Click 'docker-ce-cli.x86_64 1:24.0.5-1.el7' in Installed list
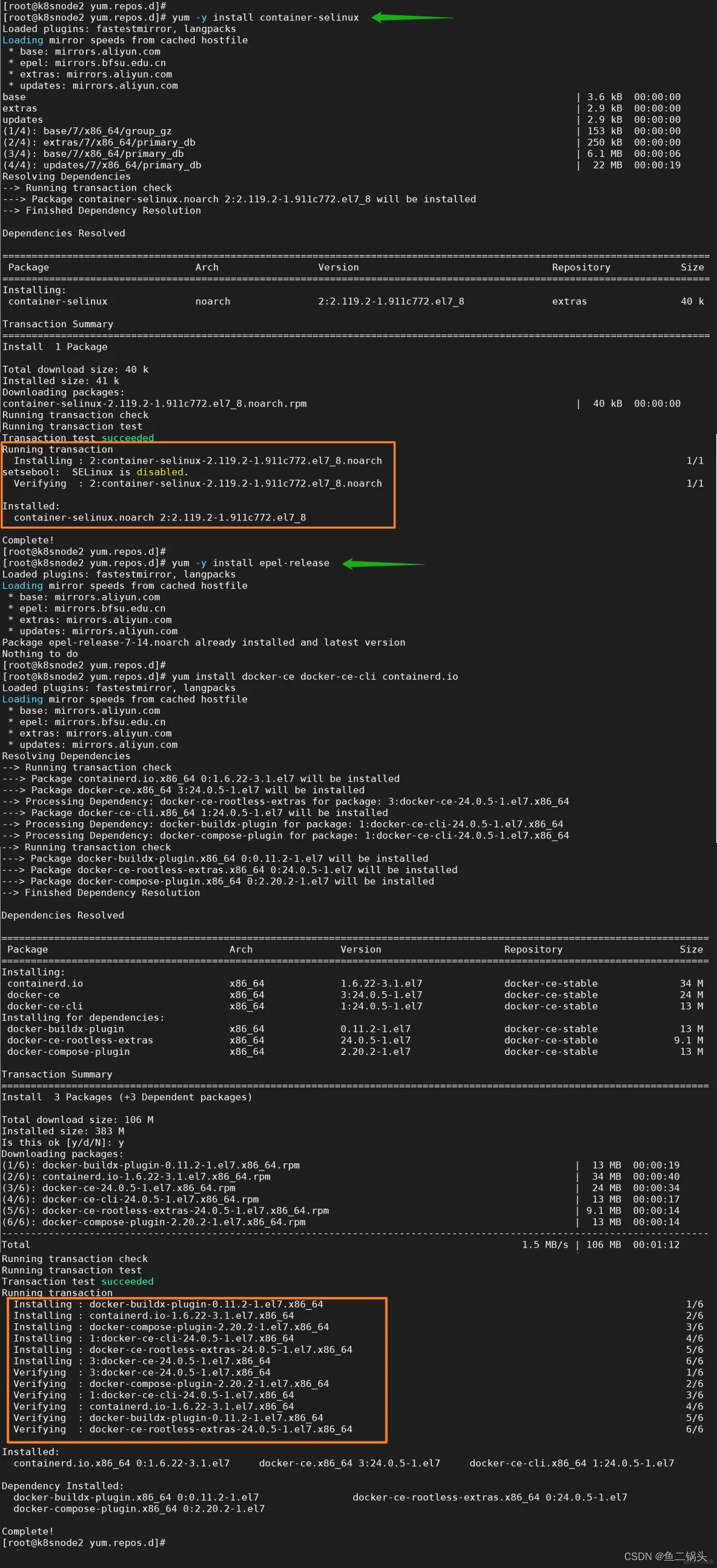Viewport: 717px width, 1568px height. click(572, 1463)
